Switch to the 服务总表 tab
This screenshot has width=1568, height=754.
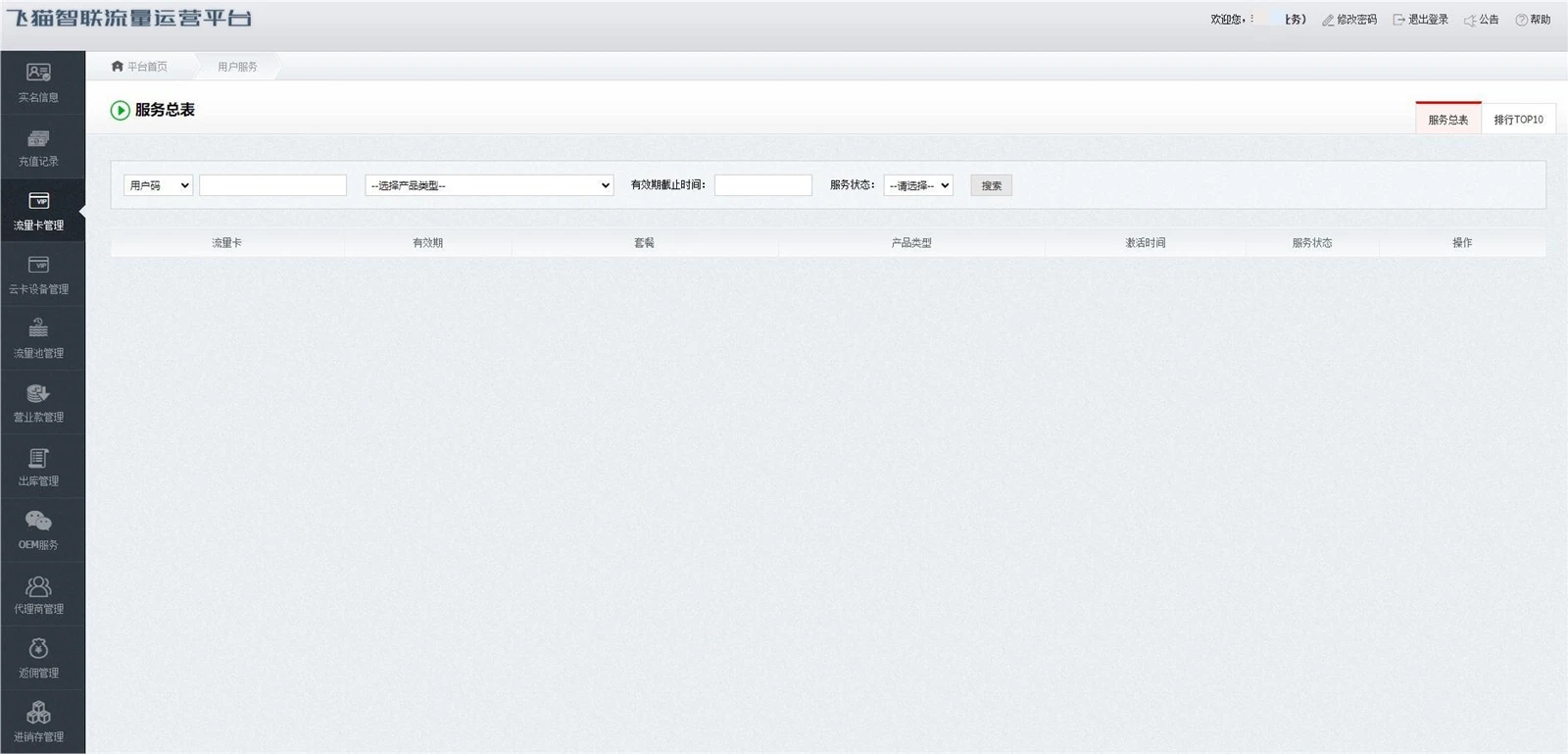pos(1448,118)
